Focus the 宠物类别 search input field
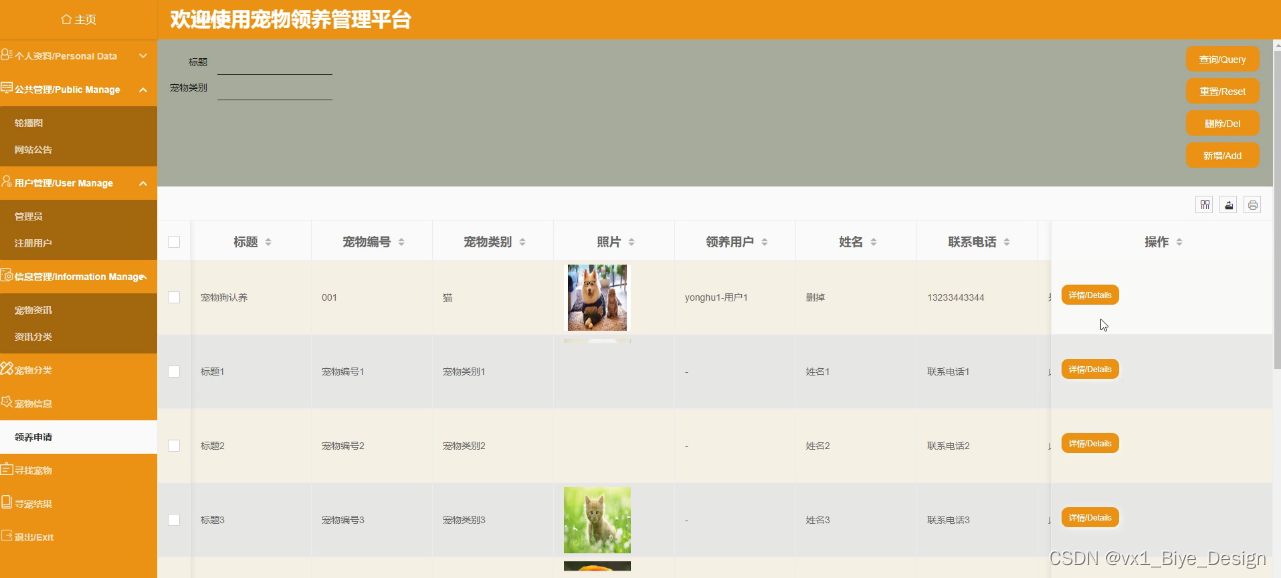 [274, 88]
